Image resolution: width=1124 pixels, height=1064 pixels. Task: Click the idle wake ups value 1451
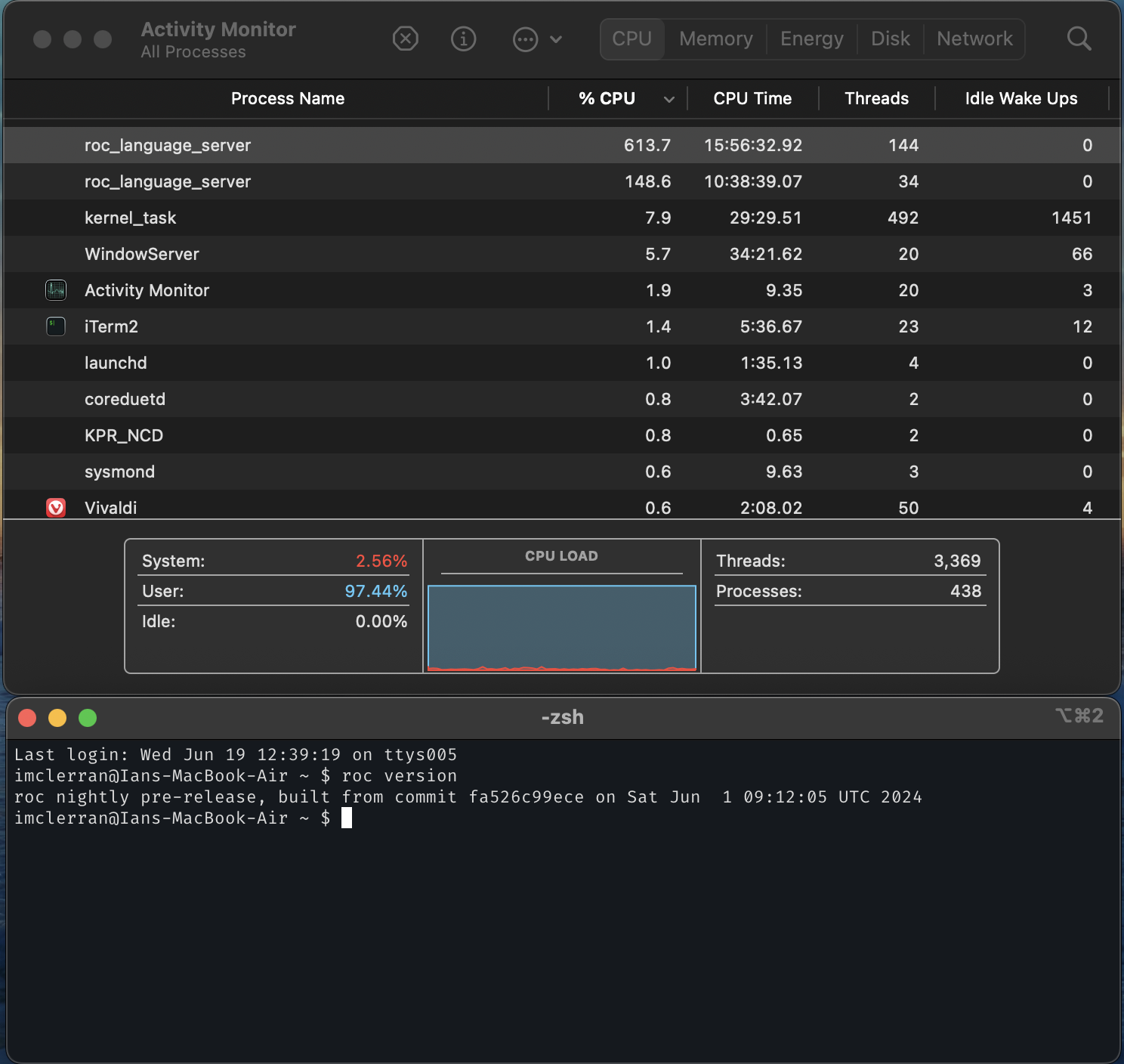coord(1072,218)
